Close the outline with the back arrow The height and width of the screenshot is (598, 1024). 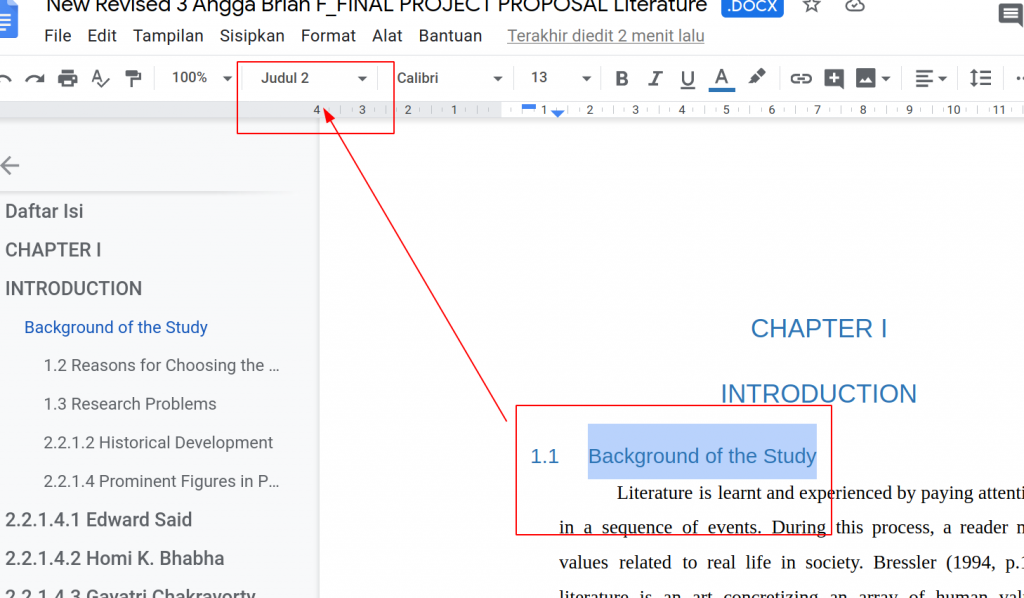(x=11, y=165)
